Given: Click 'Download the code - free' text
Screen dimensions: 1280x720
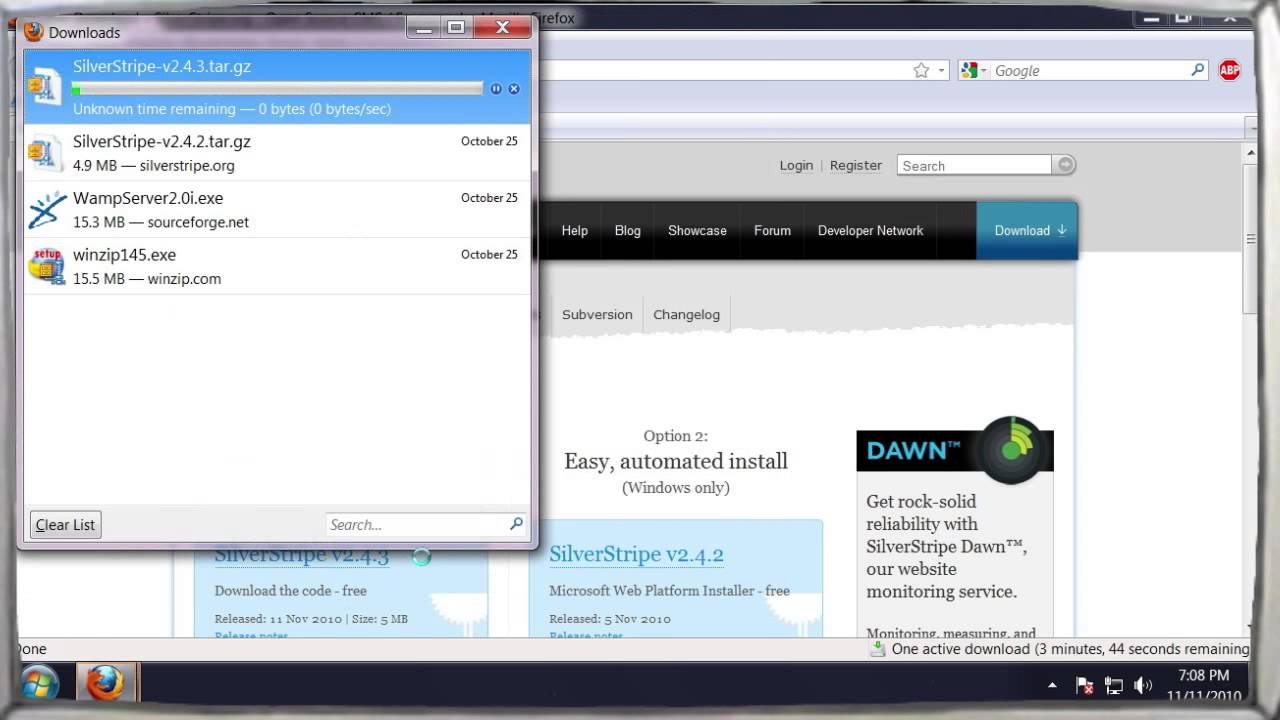Looking at the screenshot, I should click(290, 590).
